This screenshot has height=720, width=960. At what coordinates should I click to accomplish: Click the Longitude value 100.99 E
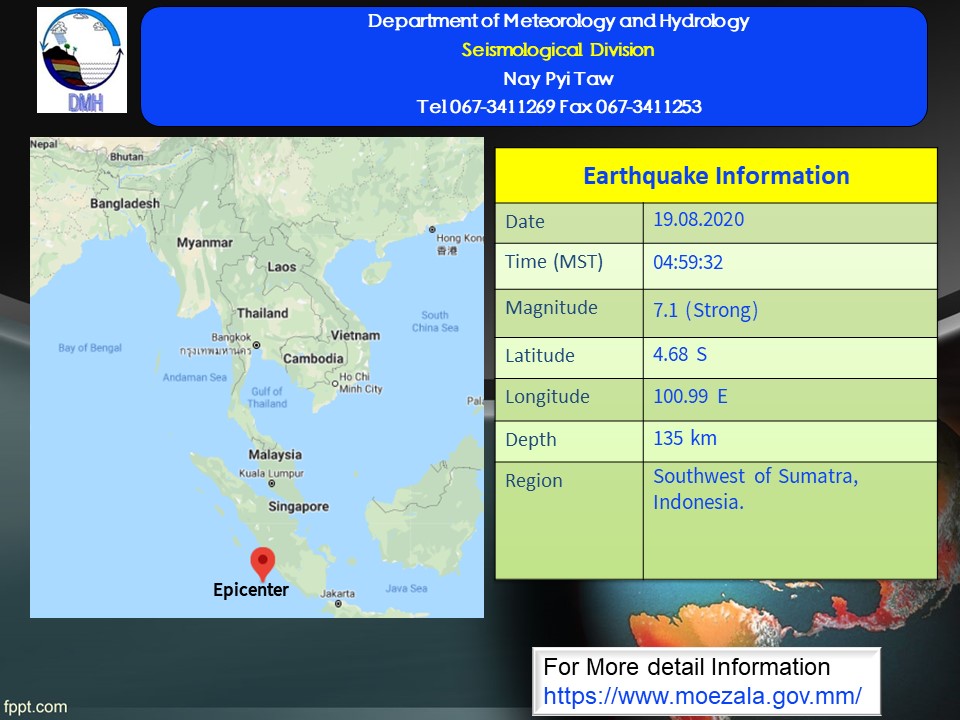(x=690, y=396)
